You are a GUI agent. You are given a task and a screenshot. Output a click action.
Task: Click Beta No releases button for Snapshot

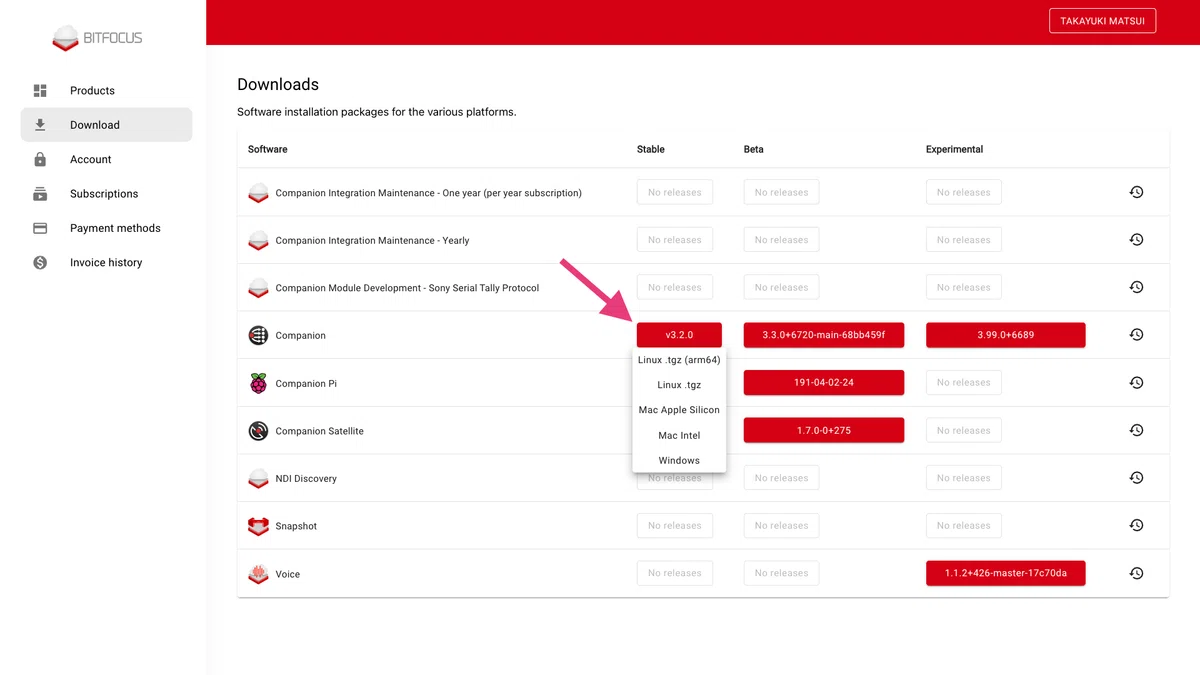point(781,526)
